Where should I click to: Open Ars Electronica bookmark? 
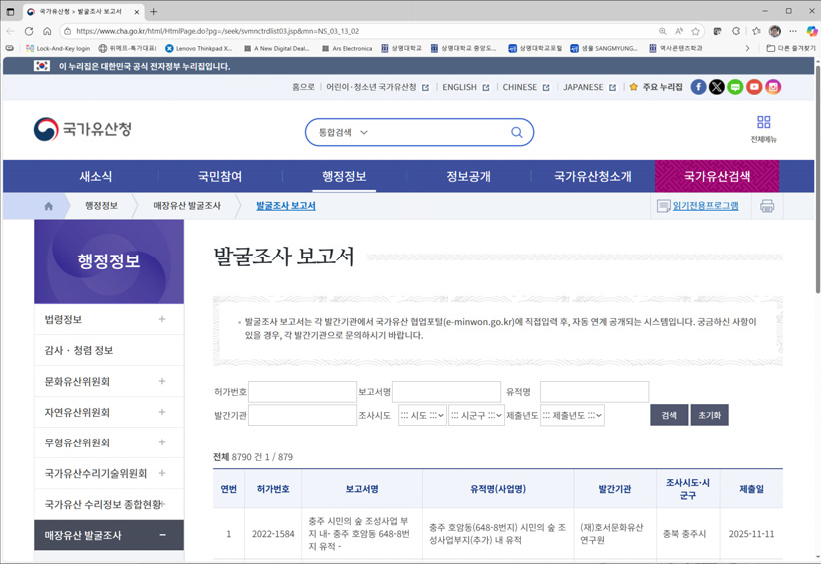pyautogui.click(x=347, y=48)
